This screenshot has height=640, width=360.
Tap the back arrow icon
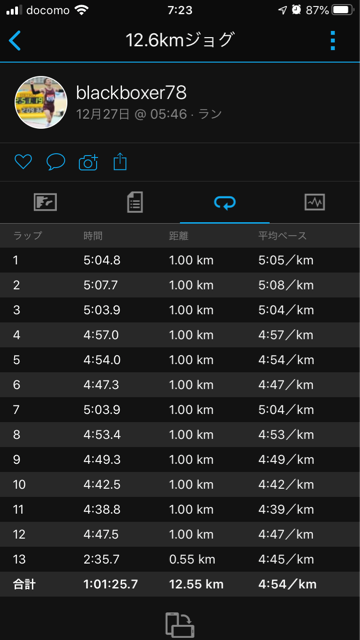[15, 41]
